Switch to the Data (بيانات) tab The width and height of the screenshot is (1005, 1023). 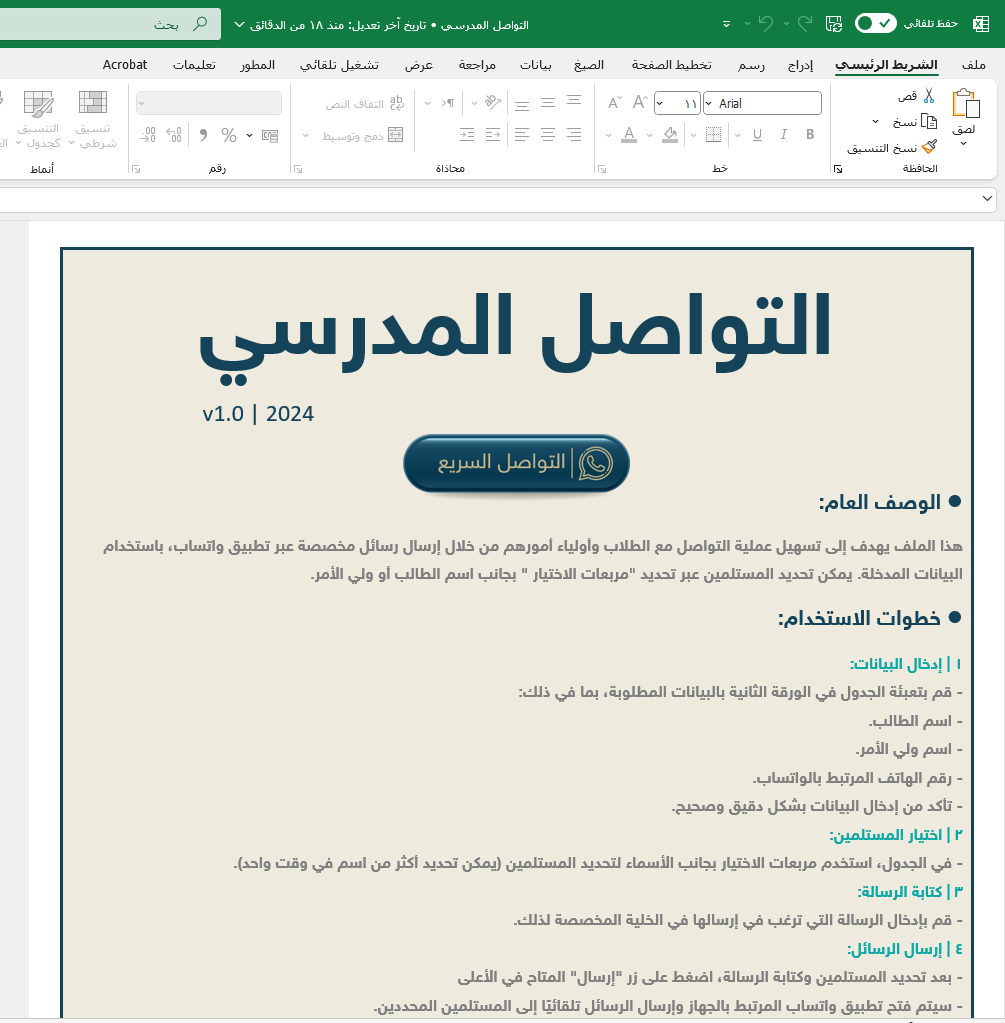click(535, 65)
